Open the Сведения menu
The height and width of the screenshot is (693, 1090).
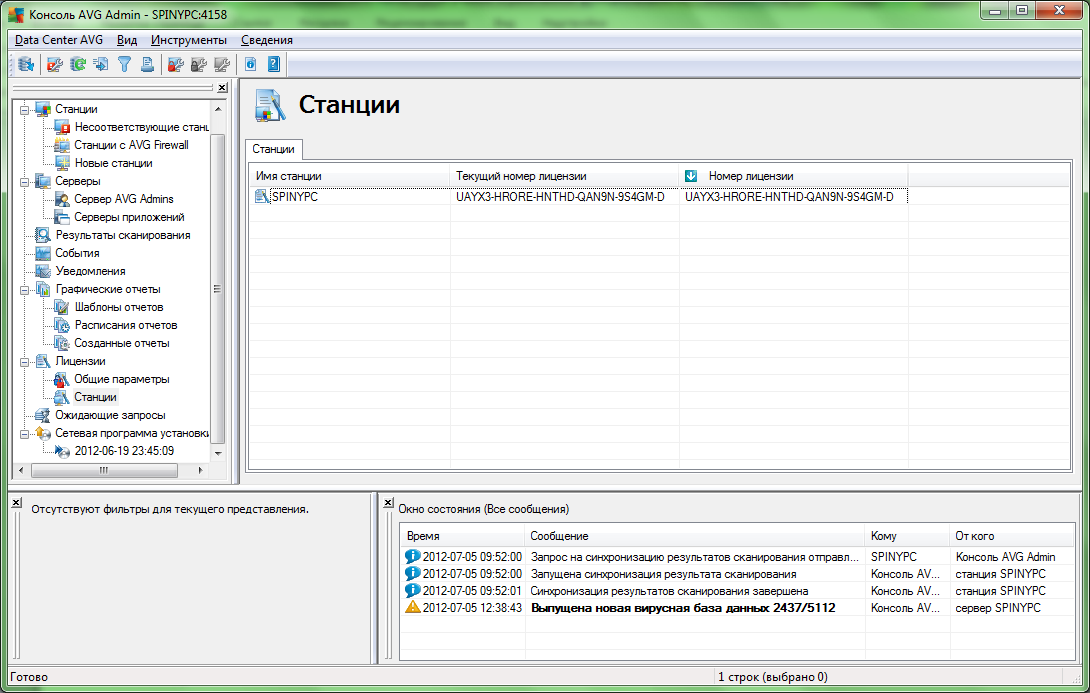point(267,40)
